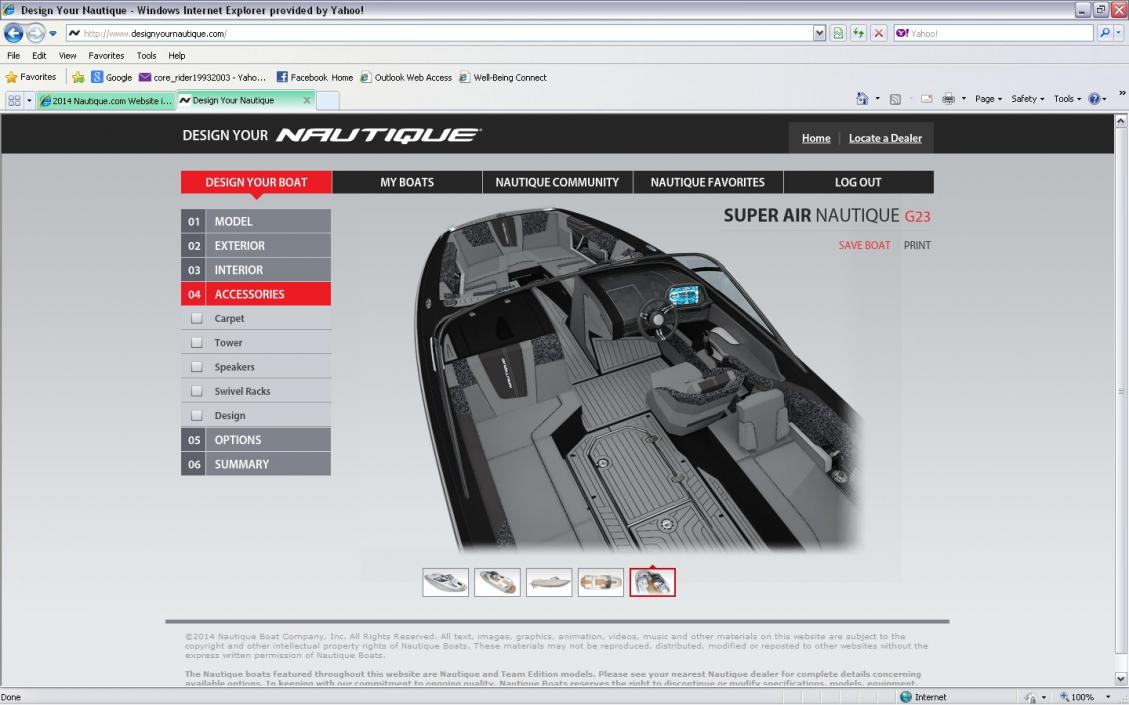Image resolution: width=1129 pixels, height=705 pixels.
Task: Click the Print toolbar icon
Action: tap(948, 99)
